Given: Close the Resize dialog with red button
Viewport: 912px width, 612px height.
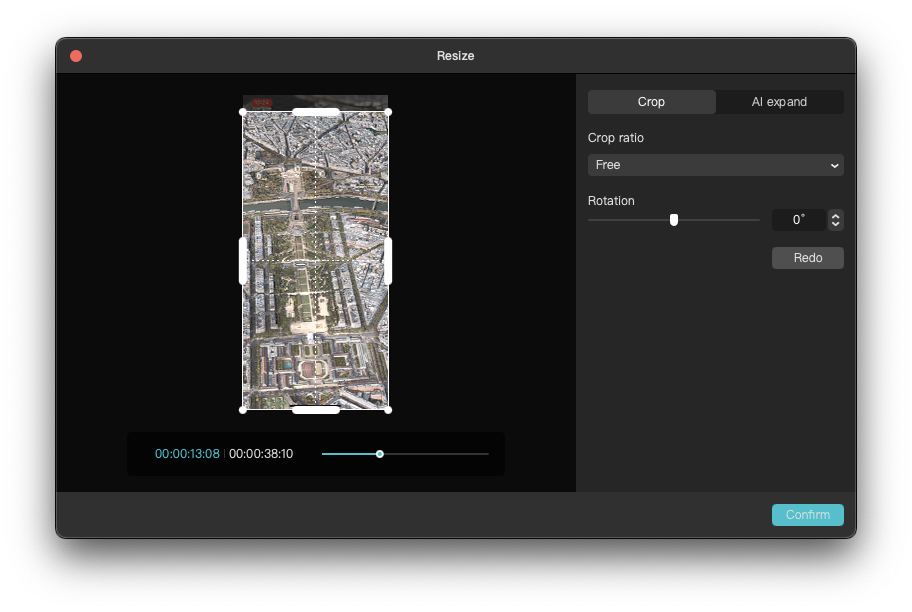Looking at the screenshot, I should [76, 56].
